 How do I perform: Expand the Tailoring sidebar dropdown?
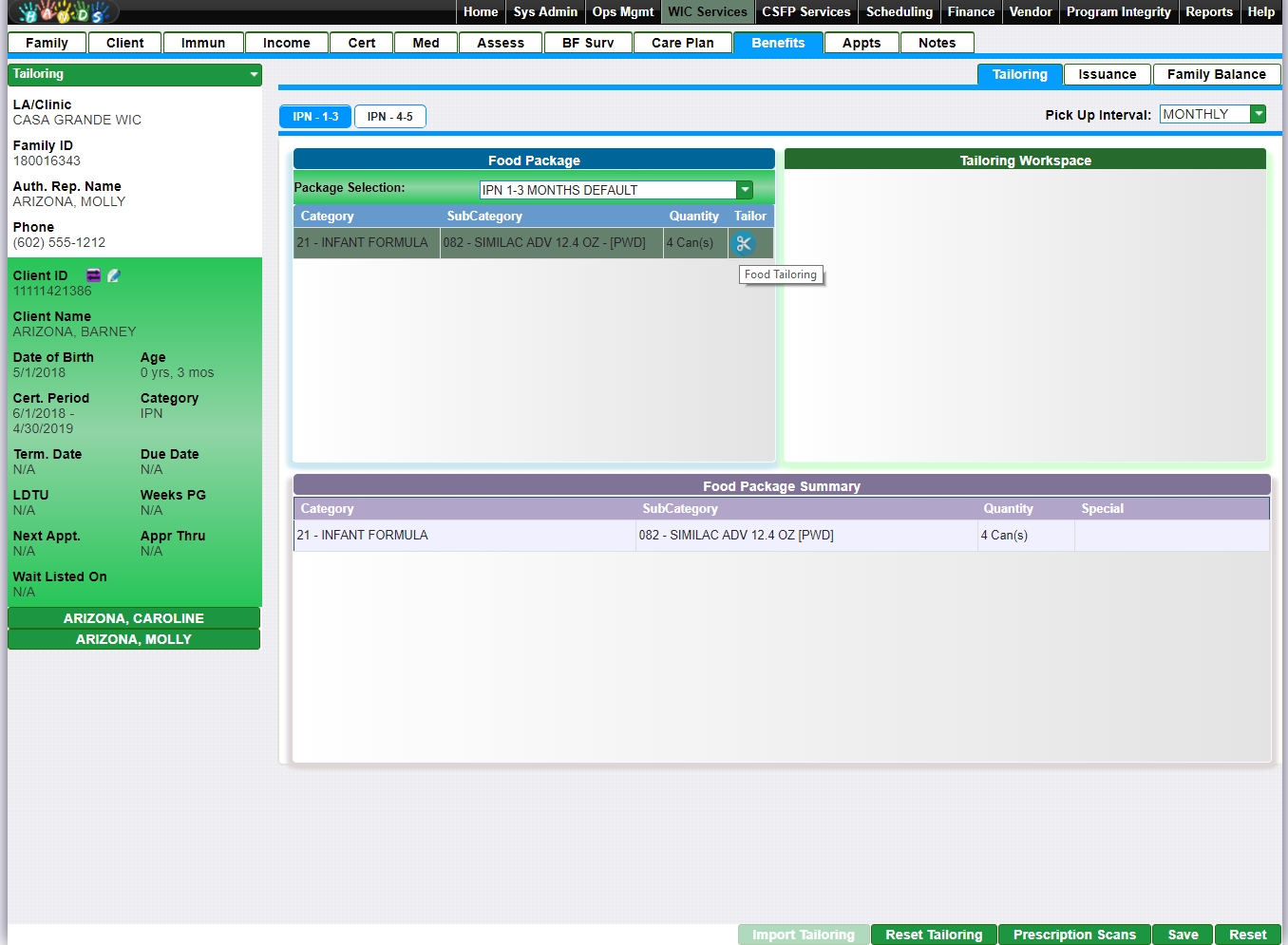click(254, 74)
